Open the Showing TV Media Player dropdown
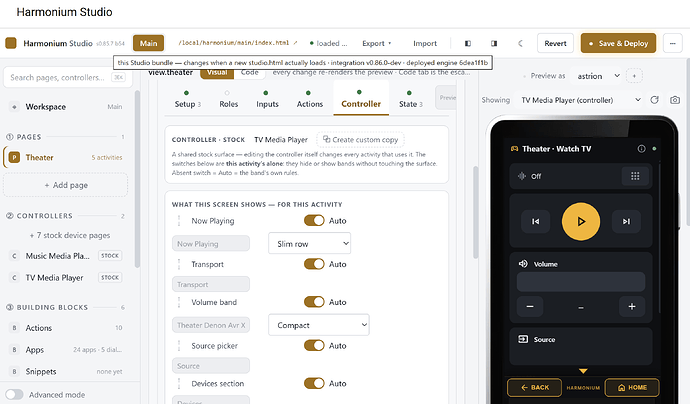The width and height of the screenshot is (690, 404). click(x=580, y=100)
